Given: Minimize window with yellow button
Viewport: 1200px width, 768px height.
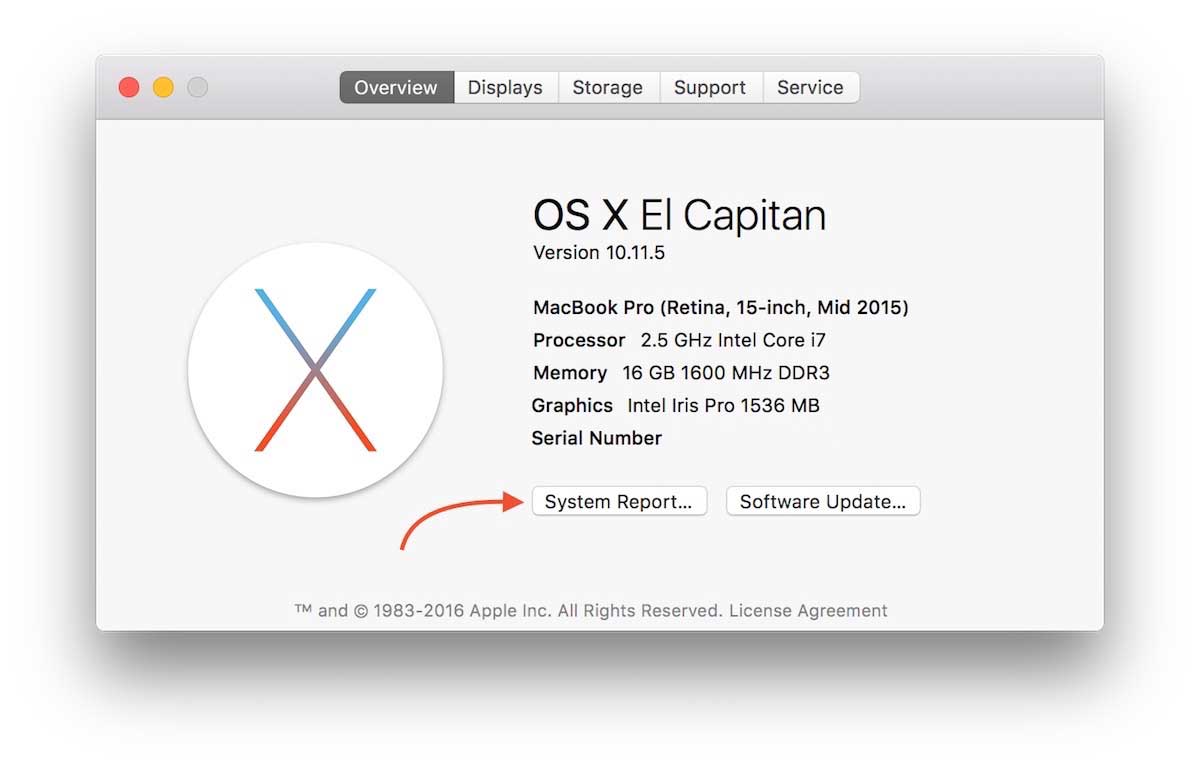Looking at the screenshot, I should tap(163, 87).
